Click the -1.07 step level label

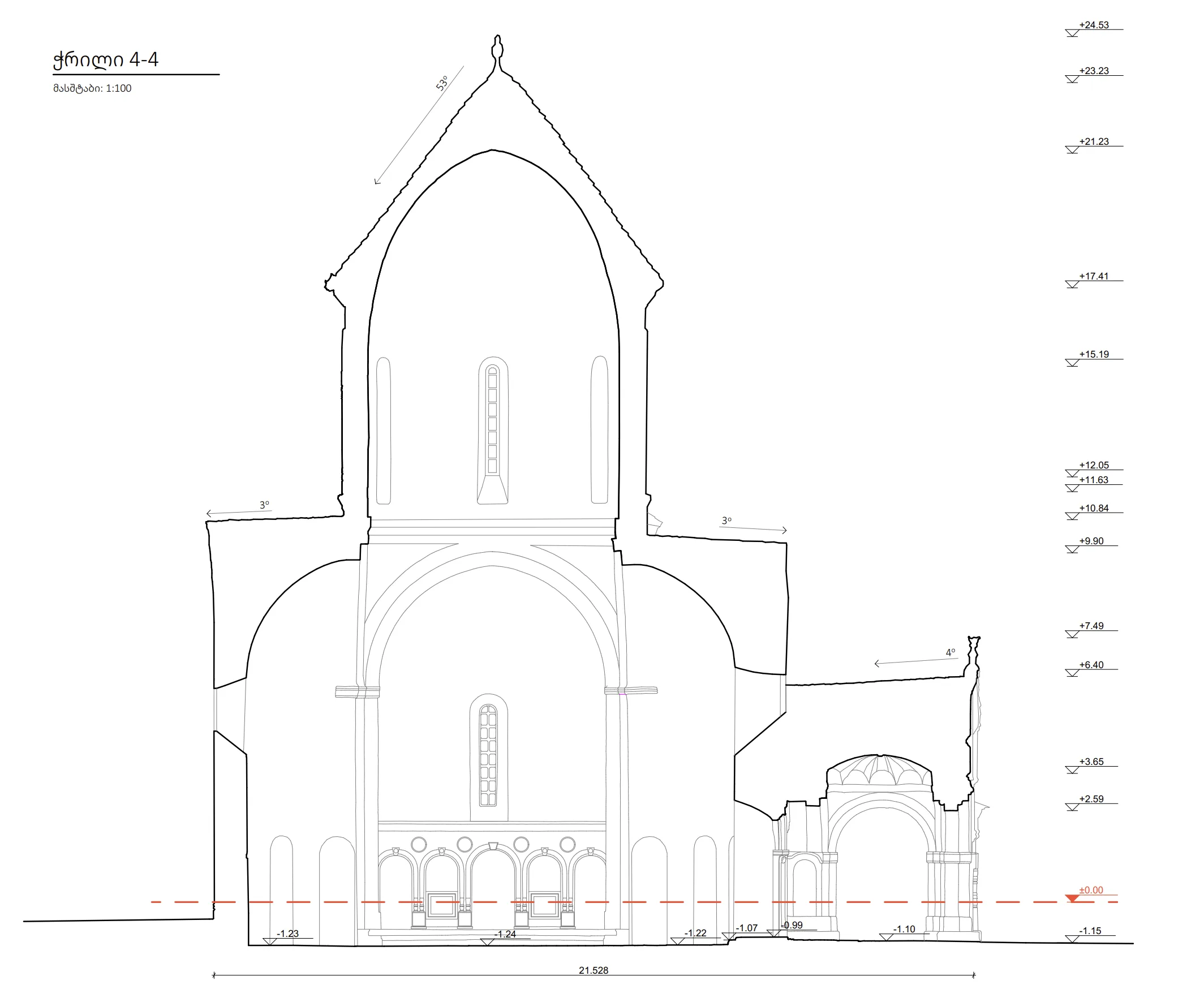[747, 927]
